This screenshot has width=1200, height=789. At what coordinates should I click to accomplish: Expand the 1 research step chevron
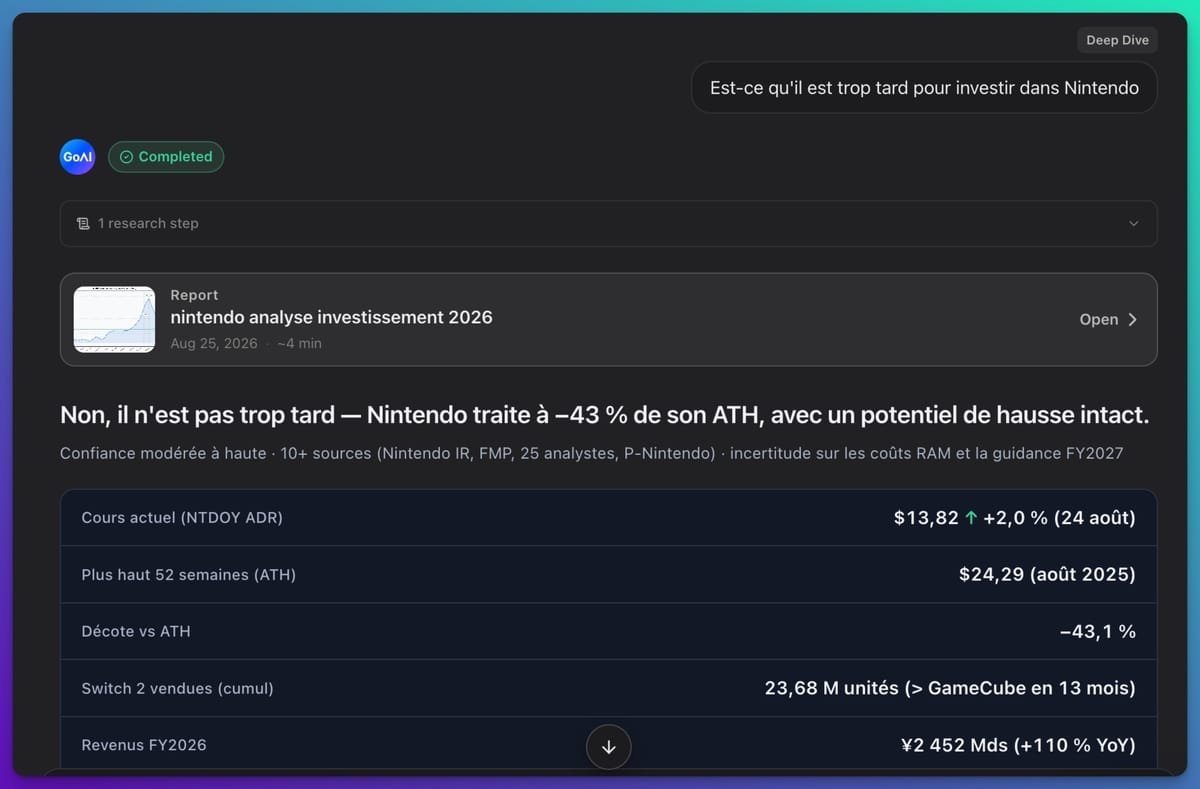point(1133,224)
